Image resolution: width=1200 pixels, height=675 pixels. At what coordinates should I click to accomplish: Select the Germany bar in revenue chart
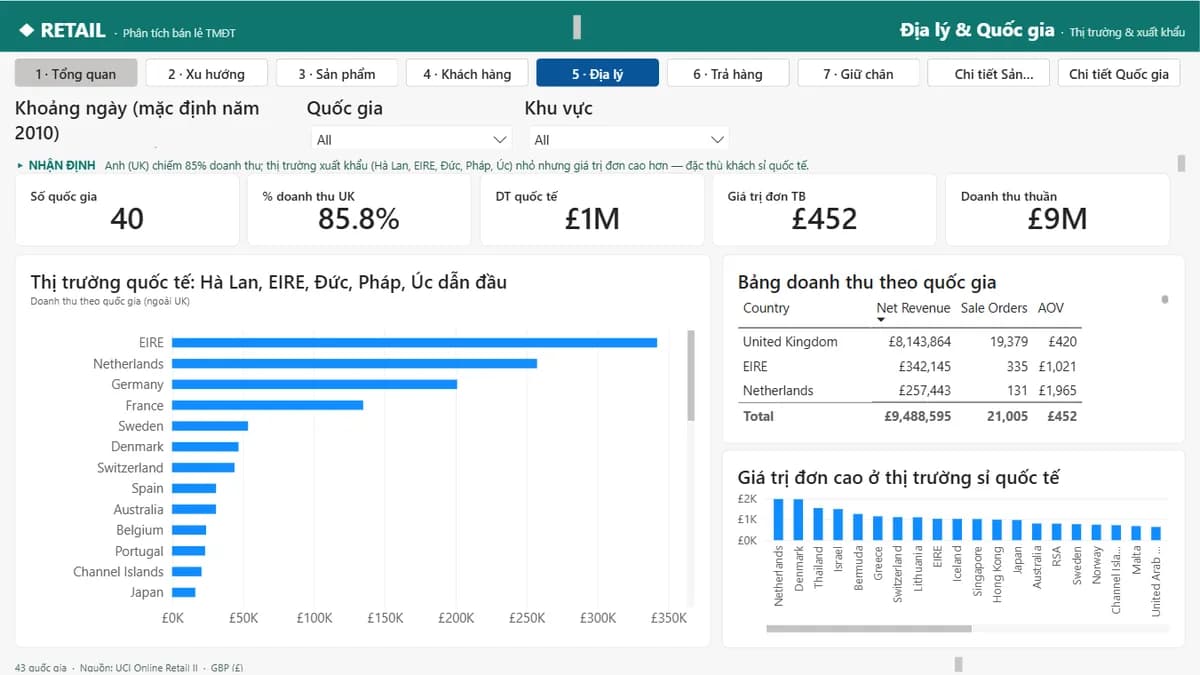pyautogui.click(x=314, y=384)
